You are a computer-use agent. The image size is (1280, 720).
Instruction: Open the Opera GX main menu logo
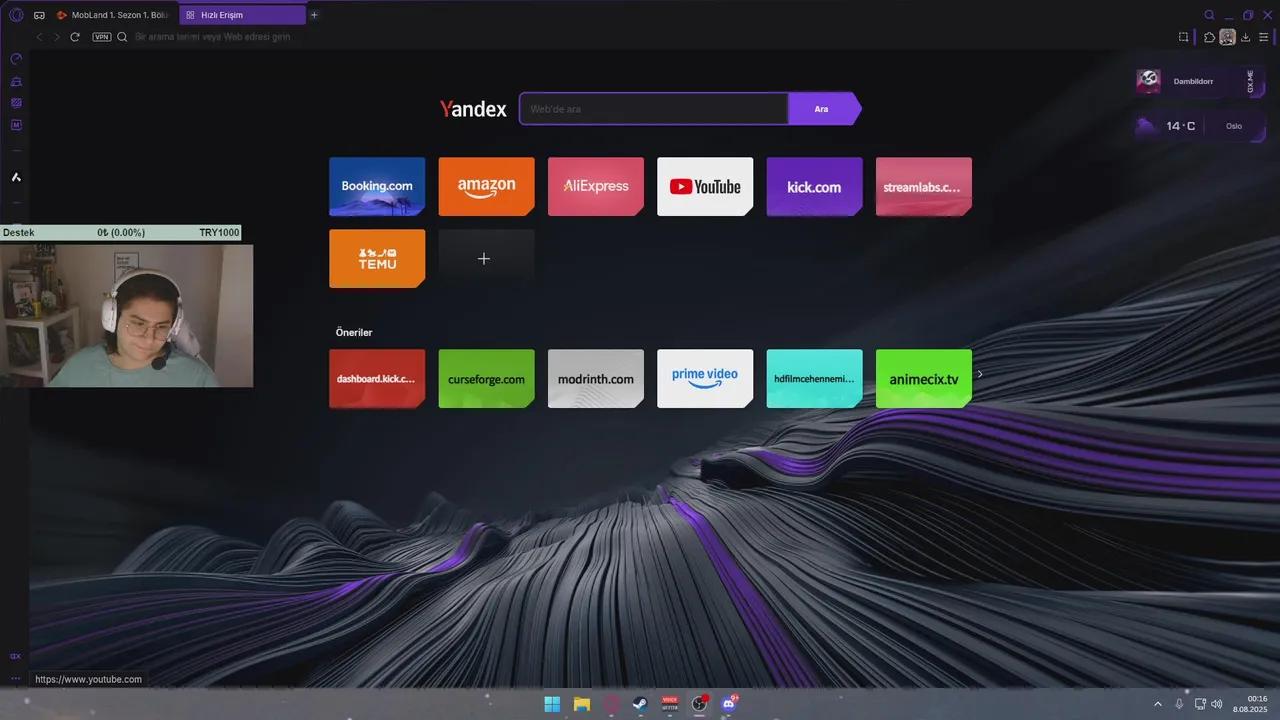click(16, 15)
